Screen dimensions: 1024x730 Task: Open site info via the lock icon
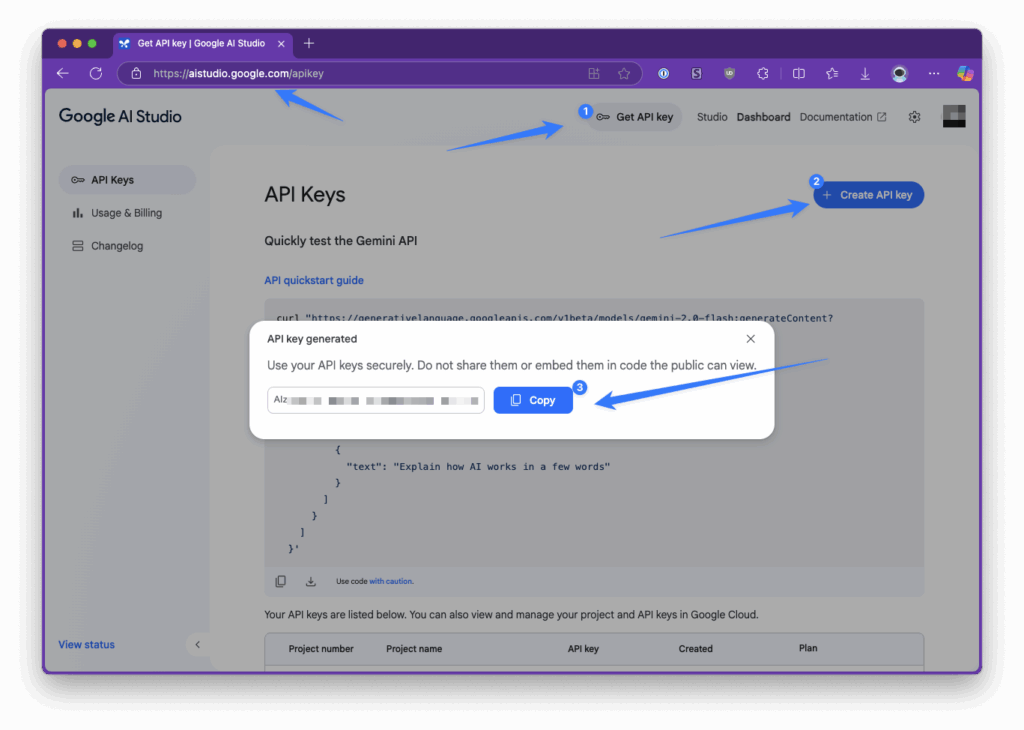pos(136,74)
